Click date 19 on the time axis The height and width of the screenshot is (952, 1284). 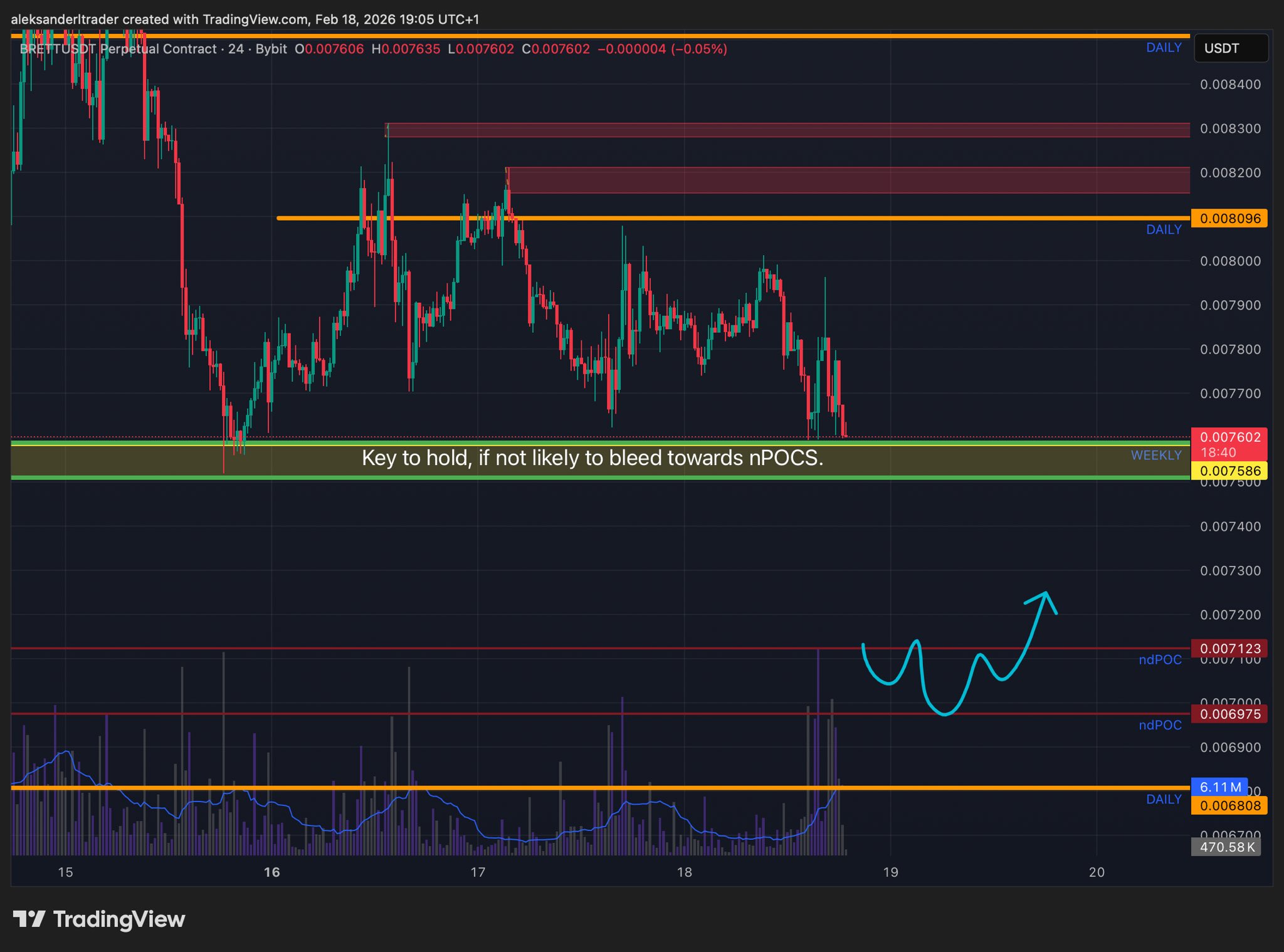pos(890,872)
